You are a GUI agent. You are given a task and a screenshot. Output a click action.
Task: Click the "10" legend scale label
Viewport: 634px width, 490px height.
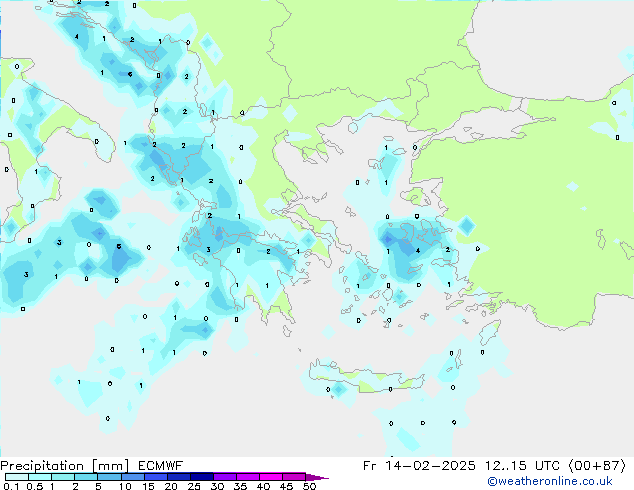pyautogui.click(x=125, y=486)
